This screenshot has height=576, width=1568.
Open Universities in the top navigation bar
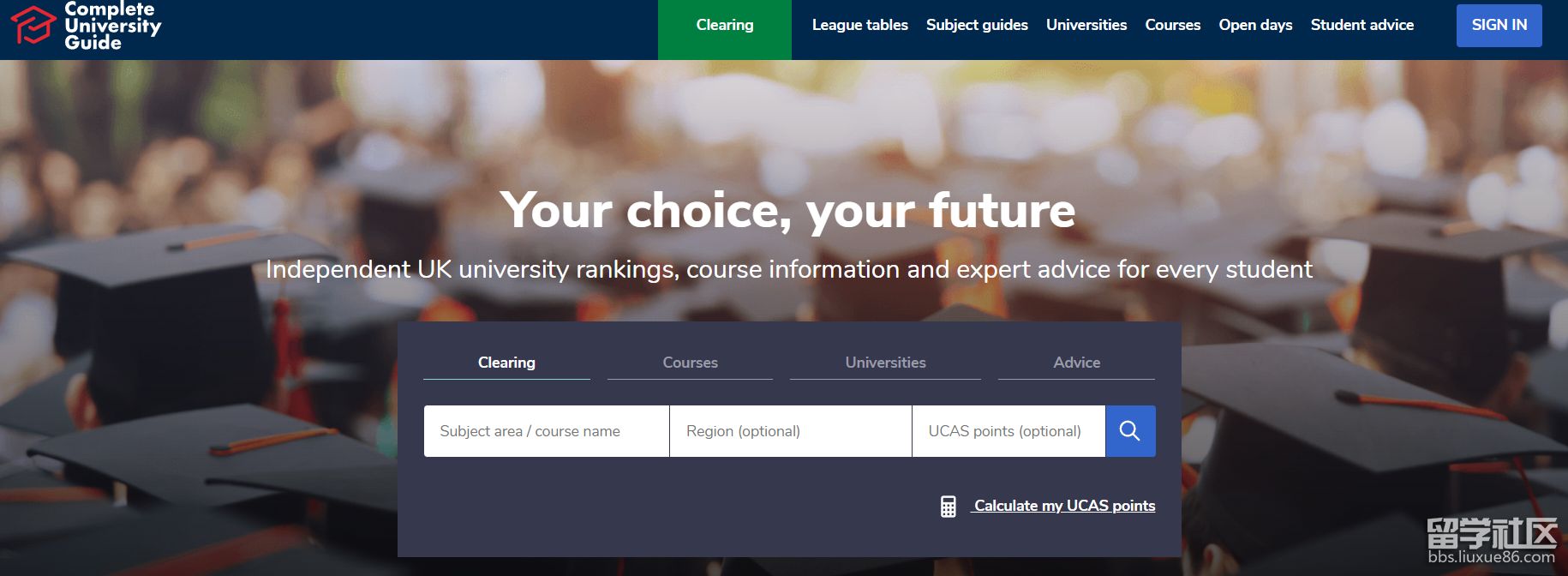point(1086,26)
